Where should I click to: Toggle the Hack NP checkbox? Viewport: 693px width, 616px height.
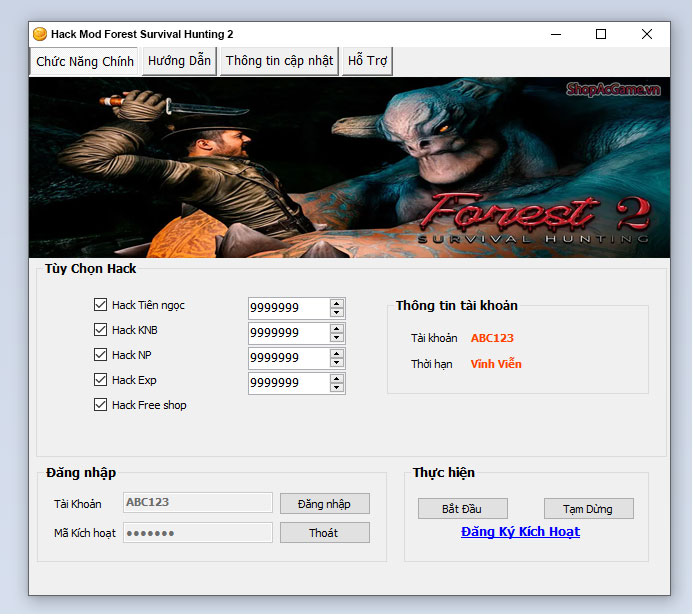[100, 354]
